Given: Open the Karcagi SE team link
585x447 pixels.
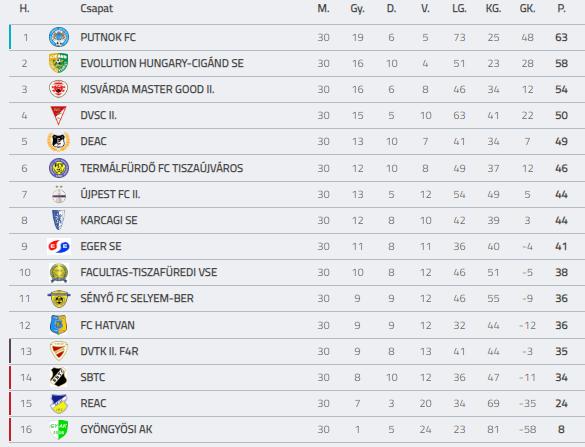Looking at the screenshot, I should click(x=109, y=220).
